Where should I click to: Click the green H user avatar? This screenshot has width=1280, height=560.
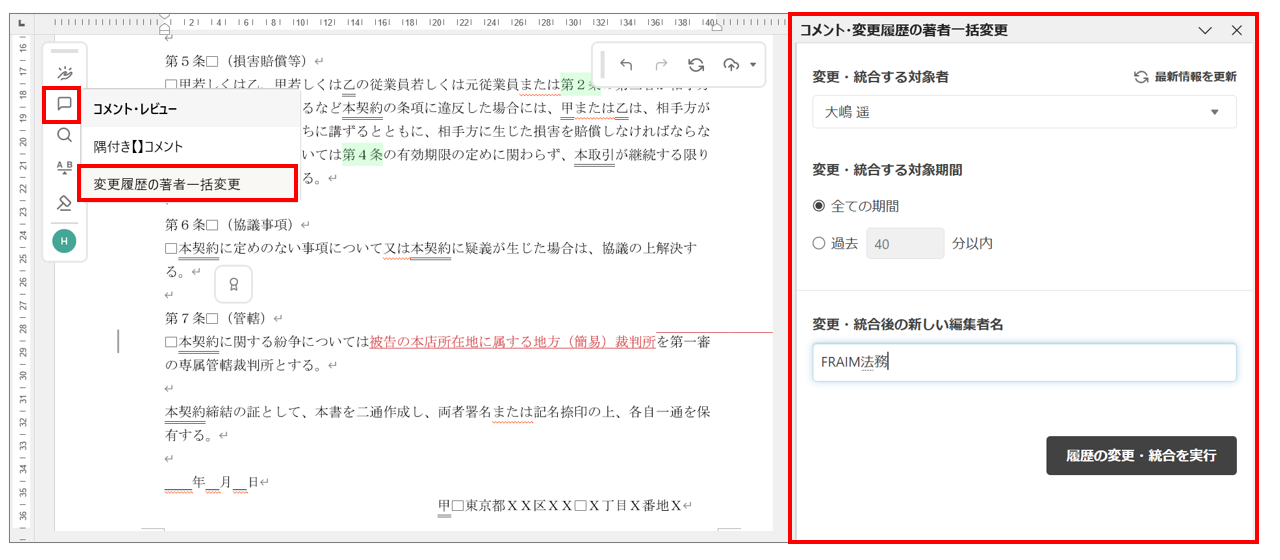[x=65, y=240]
